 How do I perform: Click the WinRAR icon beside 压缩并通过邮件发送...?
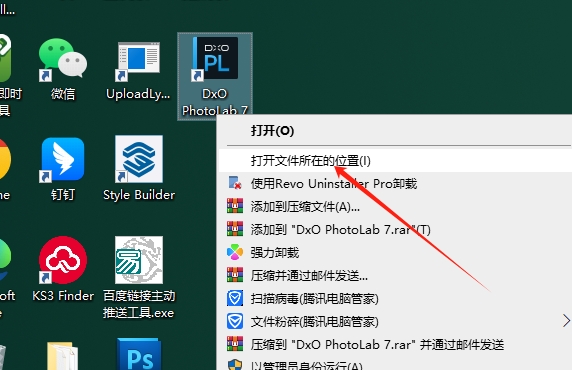coord(235,275)
